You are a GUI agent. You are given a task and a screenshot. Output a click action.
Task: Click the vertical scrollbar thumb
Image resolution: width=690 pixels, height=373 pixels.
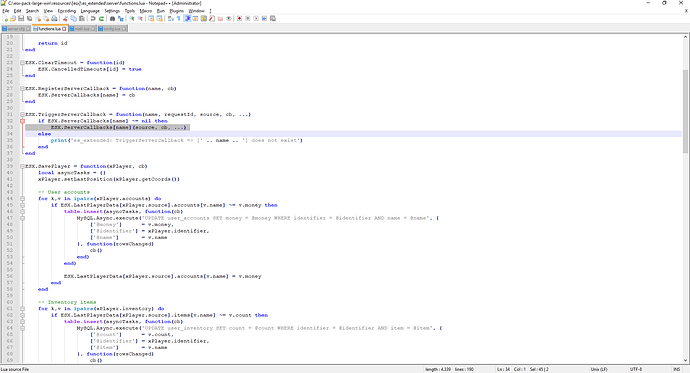pos(686,111)
